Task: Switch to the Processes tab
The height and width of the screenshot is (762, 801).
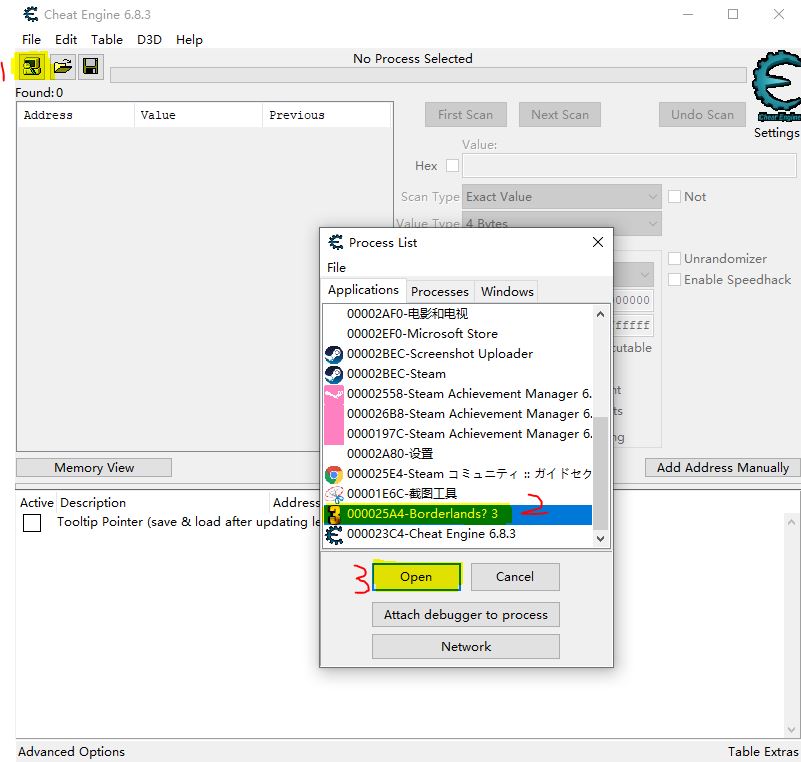Action: 440,291
